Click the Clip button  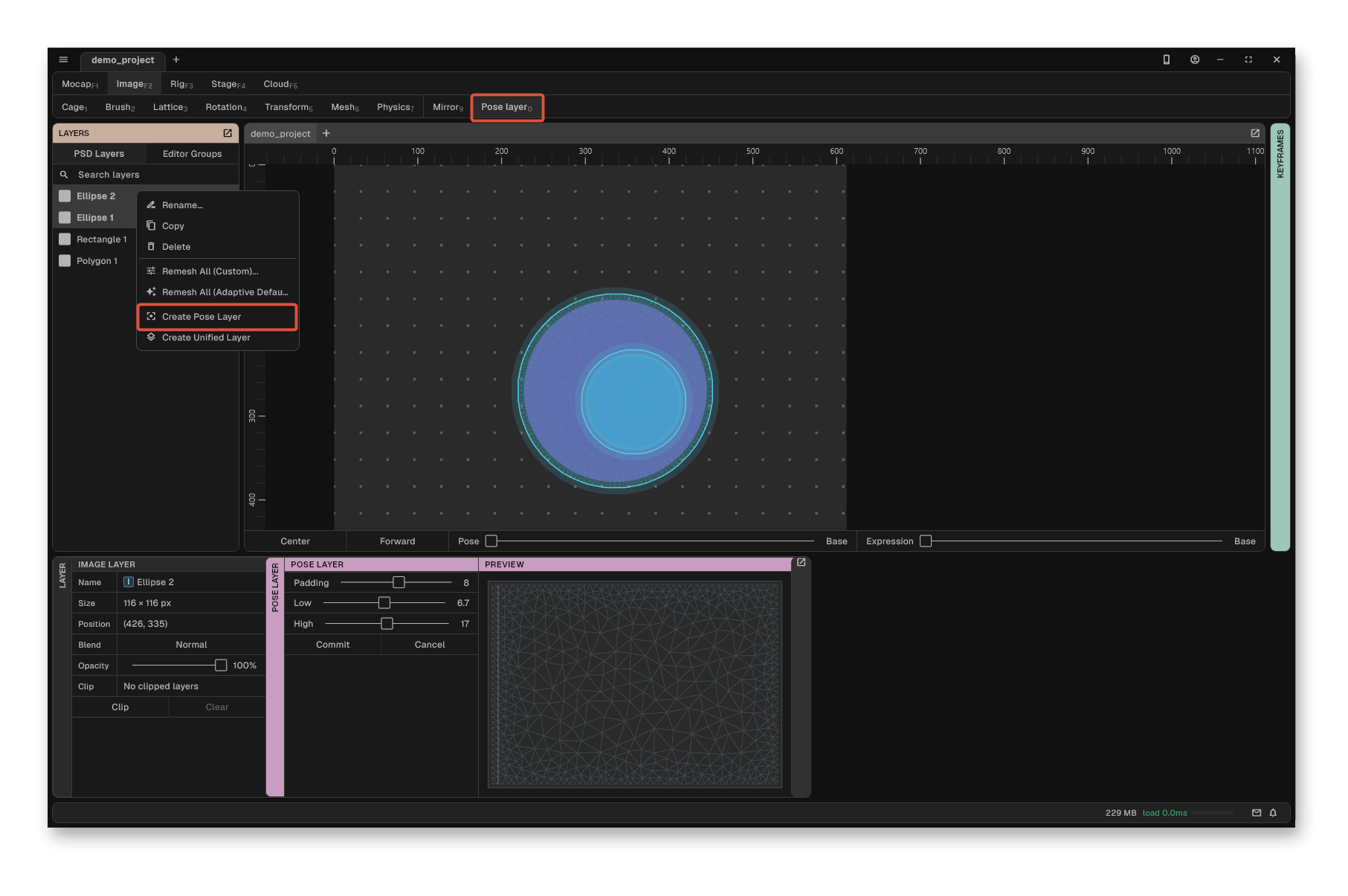120,707
